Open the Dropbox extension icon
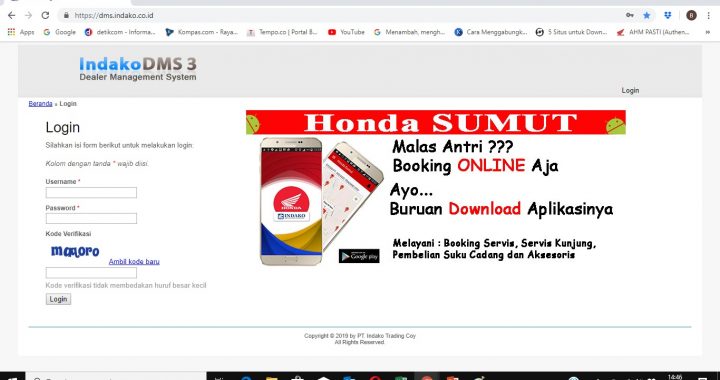Viewport: 720px width, 380px height. click(668, 16)
